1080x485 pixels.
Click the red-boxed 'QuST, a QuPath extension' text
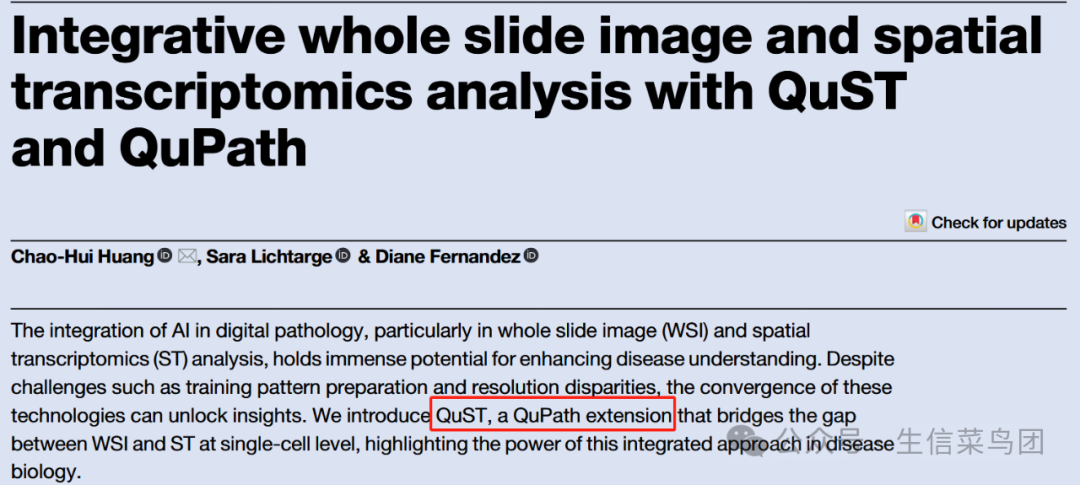[x=553, y=415]
